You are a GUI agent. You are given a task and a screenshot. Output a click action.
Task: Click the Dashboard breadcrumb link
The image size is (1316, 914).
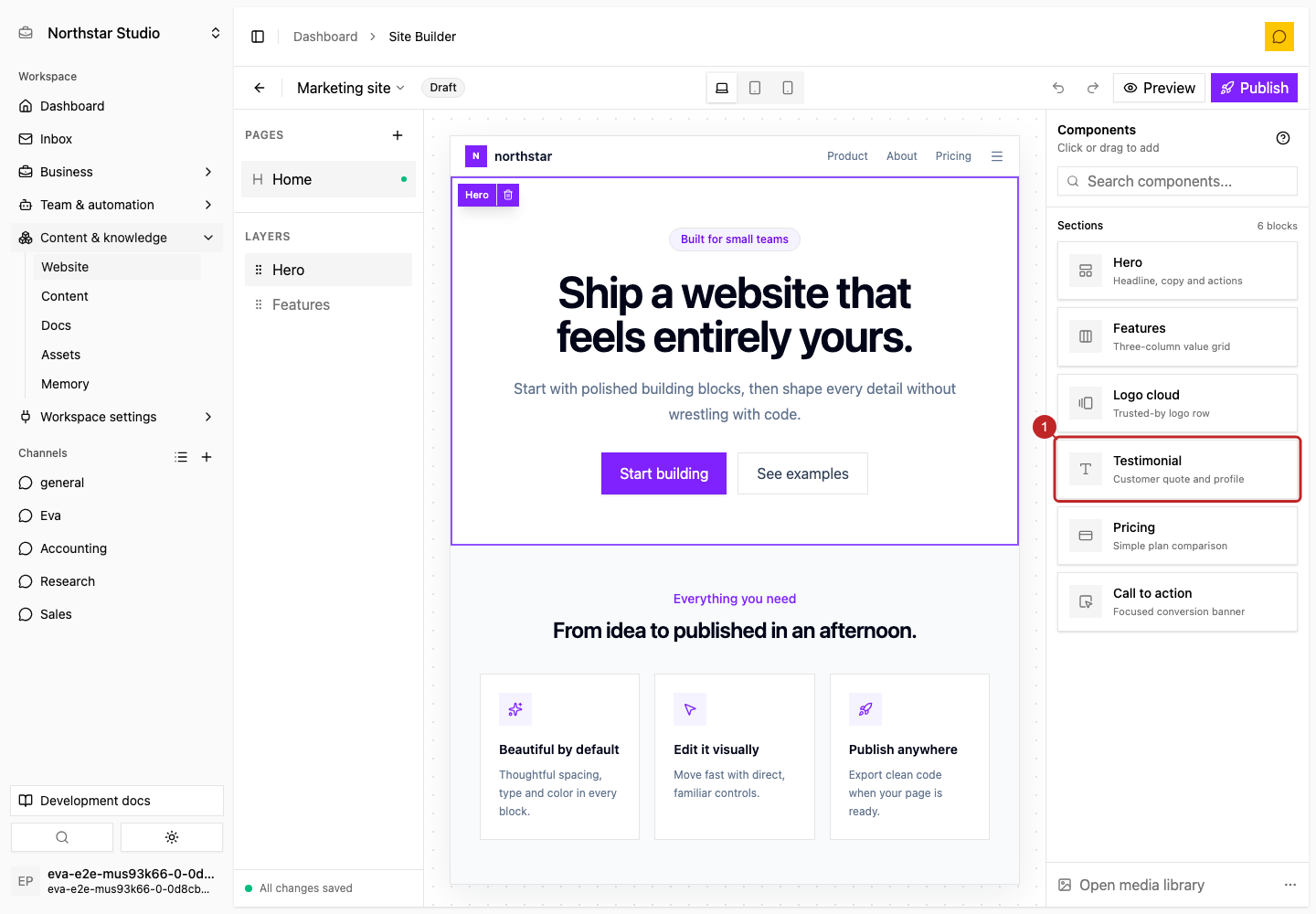click(325, 37)
